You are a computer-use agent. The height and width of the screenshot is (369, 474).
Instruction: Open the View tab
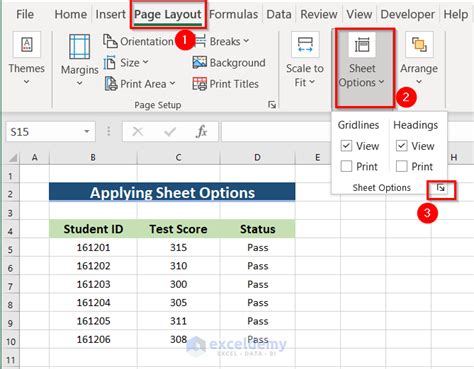tap(359, 14)
